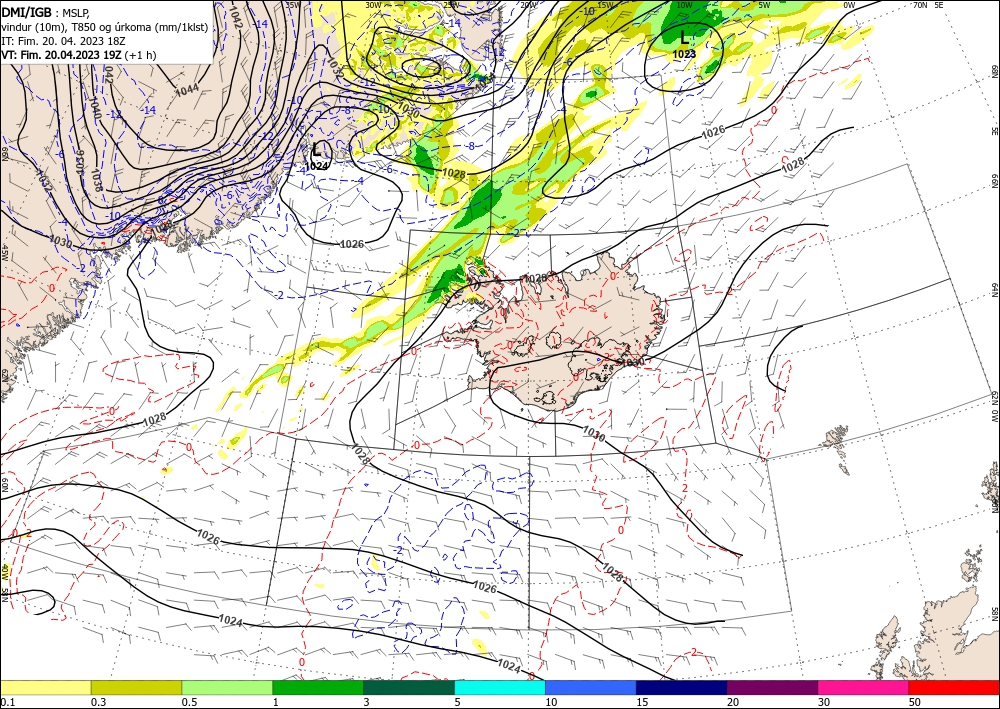Click the "35W" longitude label

click(x=292, y=4)
